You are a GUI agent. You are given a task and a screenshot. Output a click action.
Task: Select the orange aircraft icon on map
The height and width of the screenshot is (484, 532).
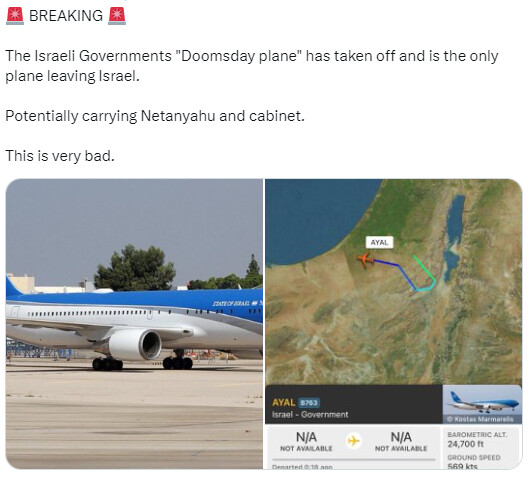click(366, 260)
